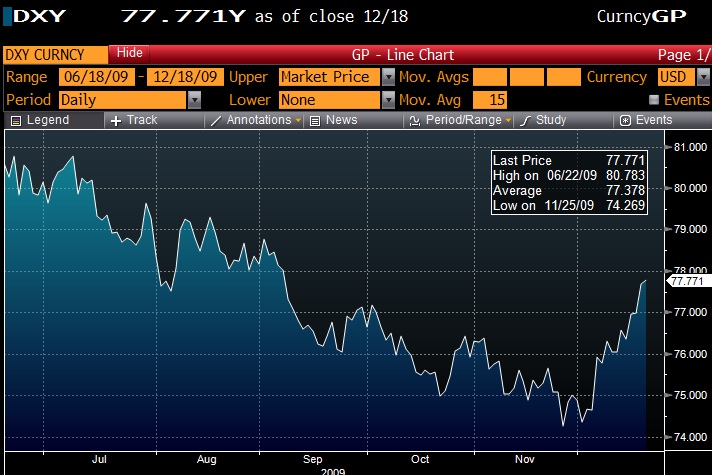Click the first empty Mov. Avgs box

pos(489,77)
